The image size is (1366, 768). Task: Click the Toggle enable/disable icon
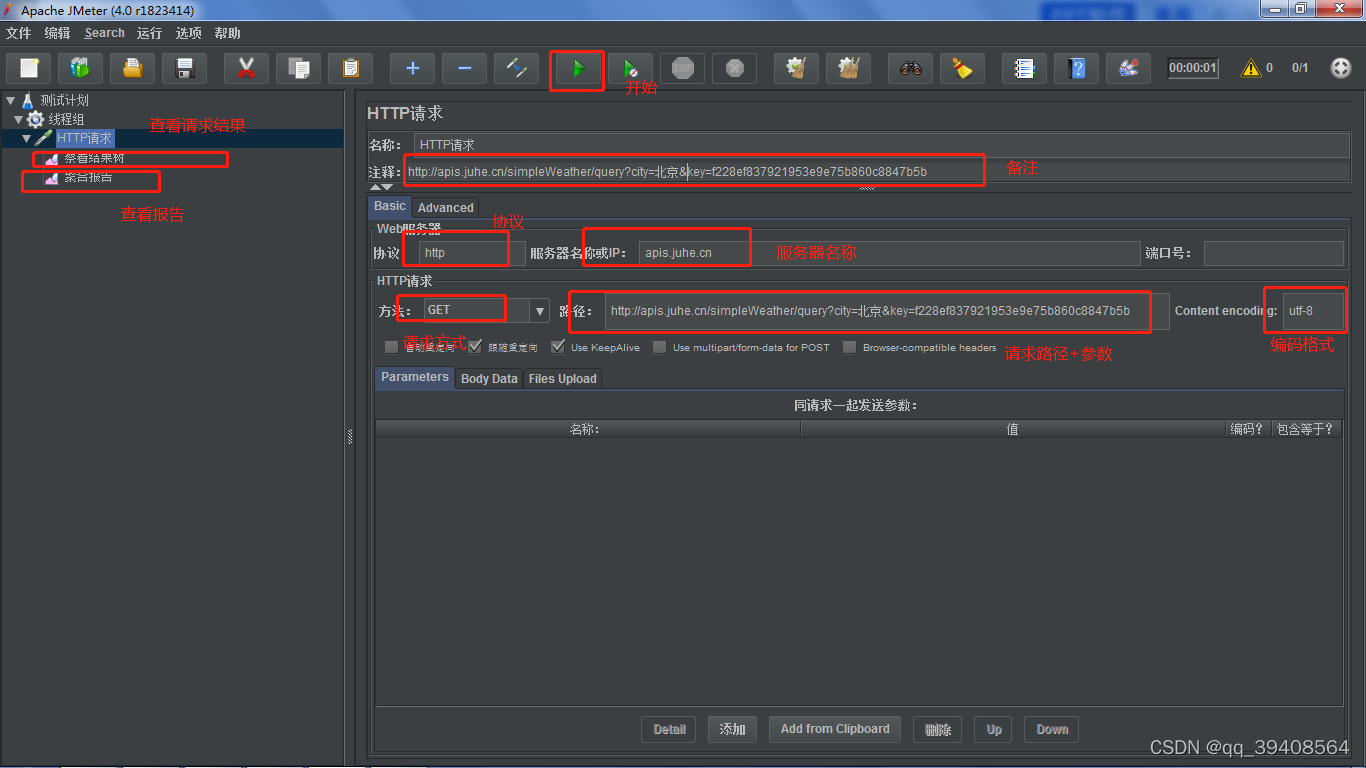click(x=516, y=69)
